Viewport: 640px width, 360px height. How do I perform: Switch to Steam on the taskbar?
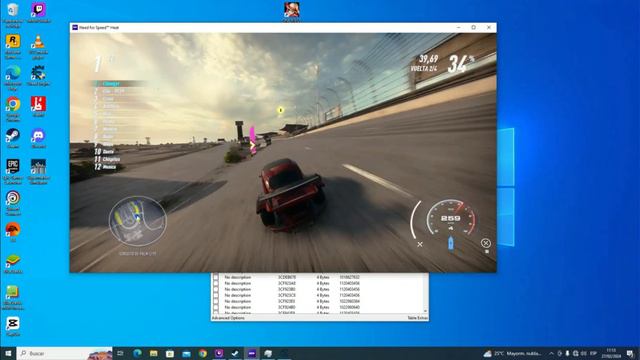coord(235,353)
